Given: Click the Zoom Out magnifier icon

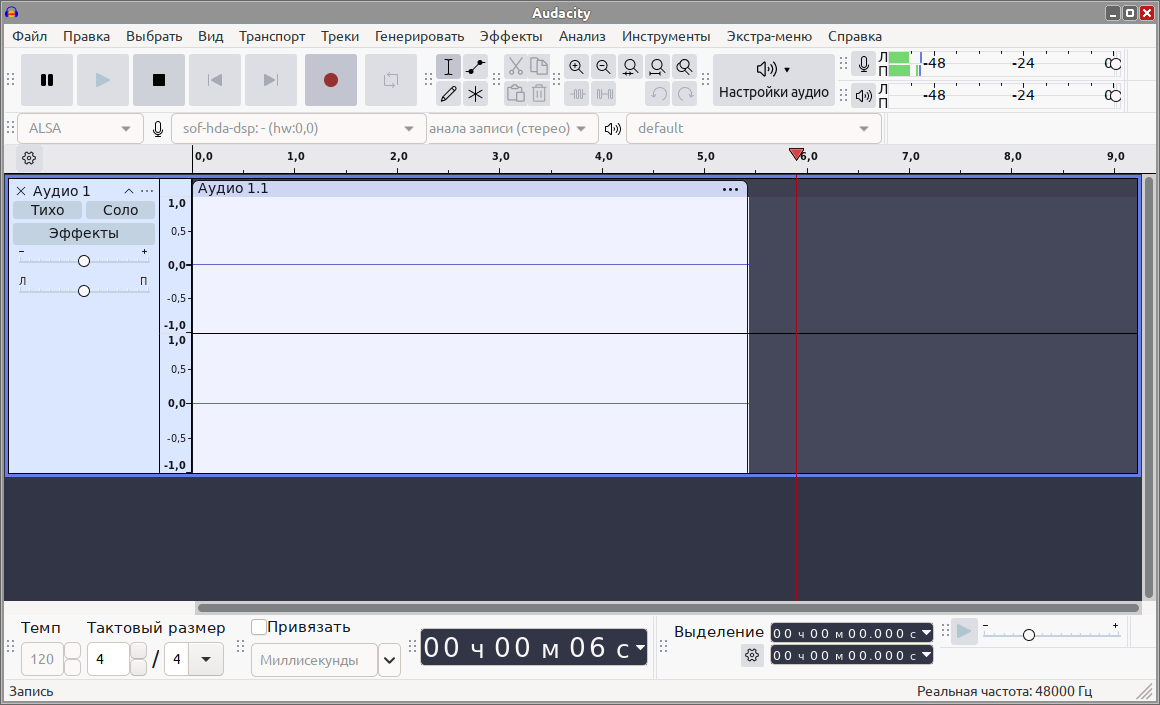Looking at the screenshot, I should 603,67.
